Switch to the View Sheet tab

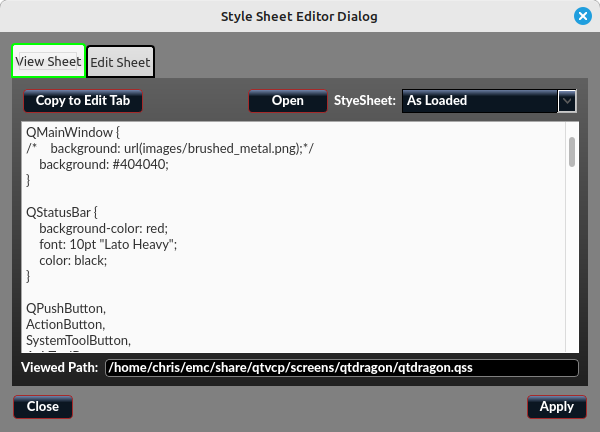[x=49, y=62]
